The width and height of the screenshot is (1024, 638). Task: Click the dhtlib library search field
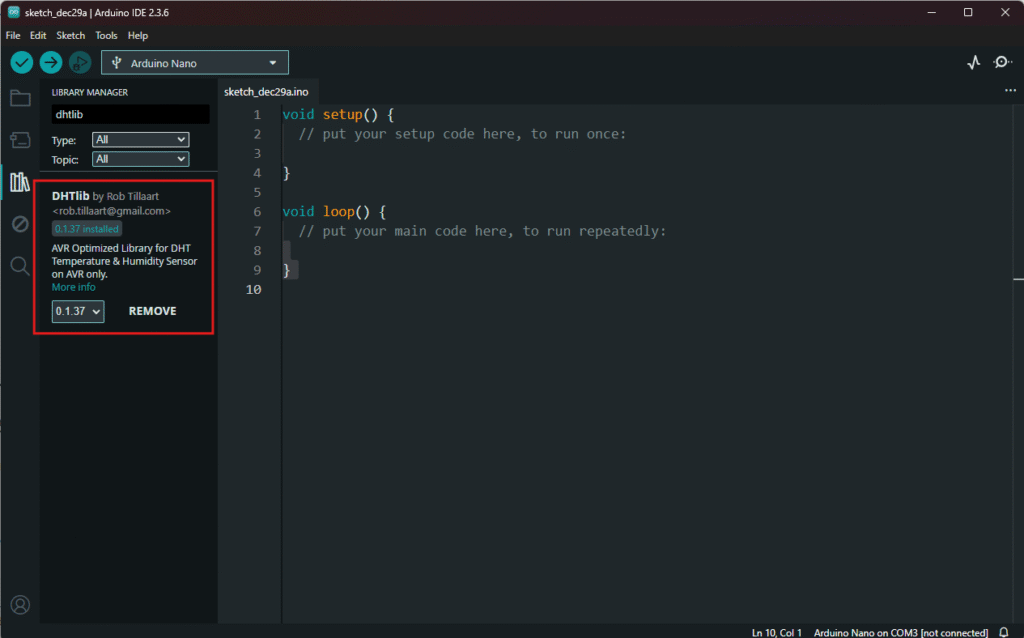[130, 115]
